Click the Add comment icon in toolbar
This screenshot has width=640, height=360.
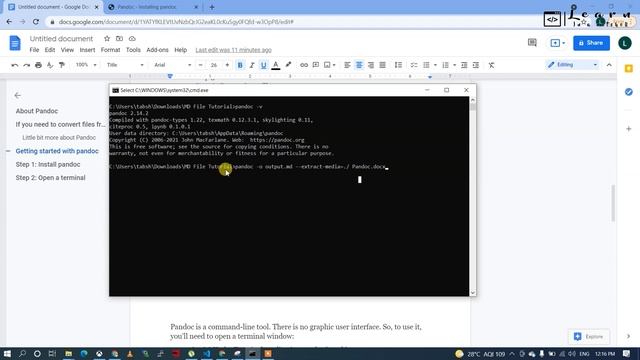(x=316, y=65)
